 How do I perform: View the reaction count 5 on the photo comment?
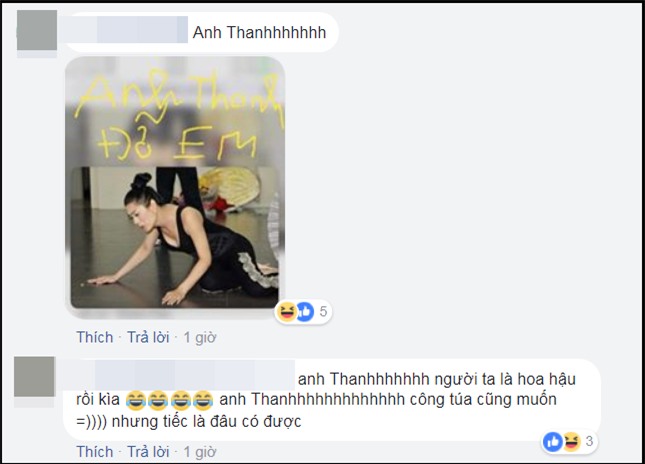[x=323, y=311]
